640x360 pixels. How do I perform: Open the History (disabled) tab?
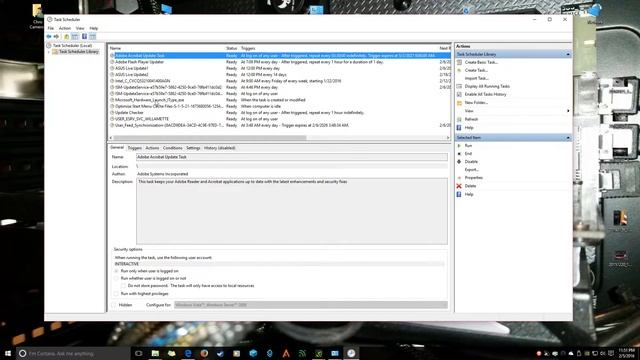click(x=220, y=148)
